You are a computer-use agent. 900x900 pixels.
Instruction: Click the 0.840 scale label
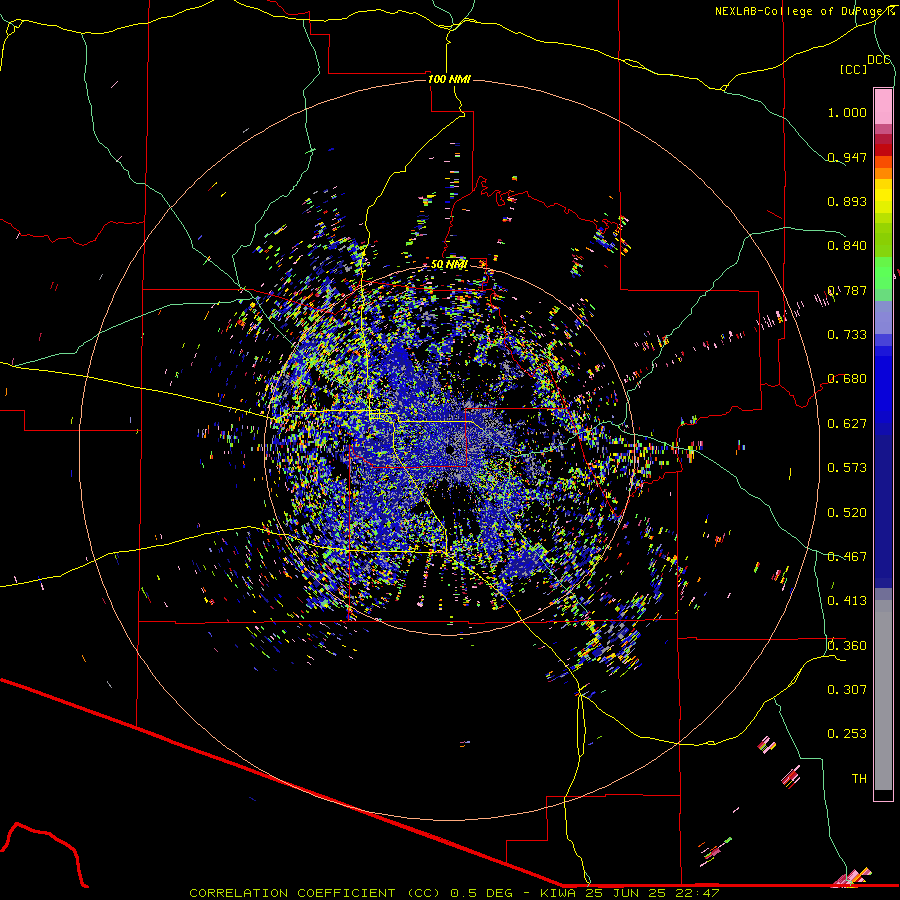click(847, 246)
